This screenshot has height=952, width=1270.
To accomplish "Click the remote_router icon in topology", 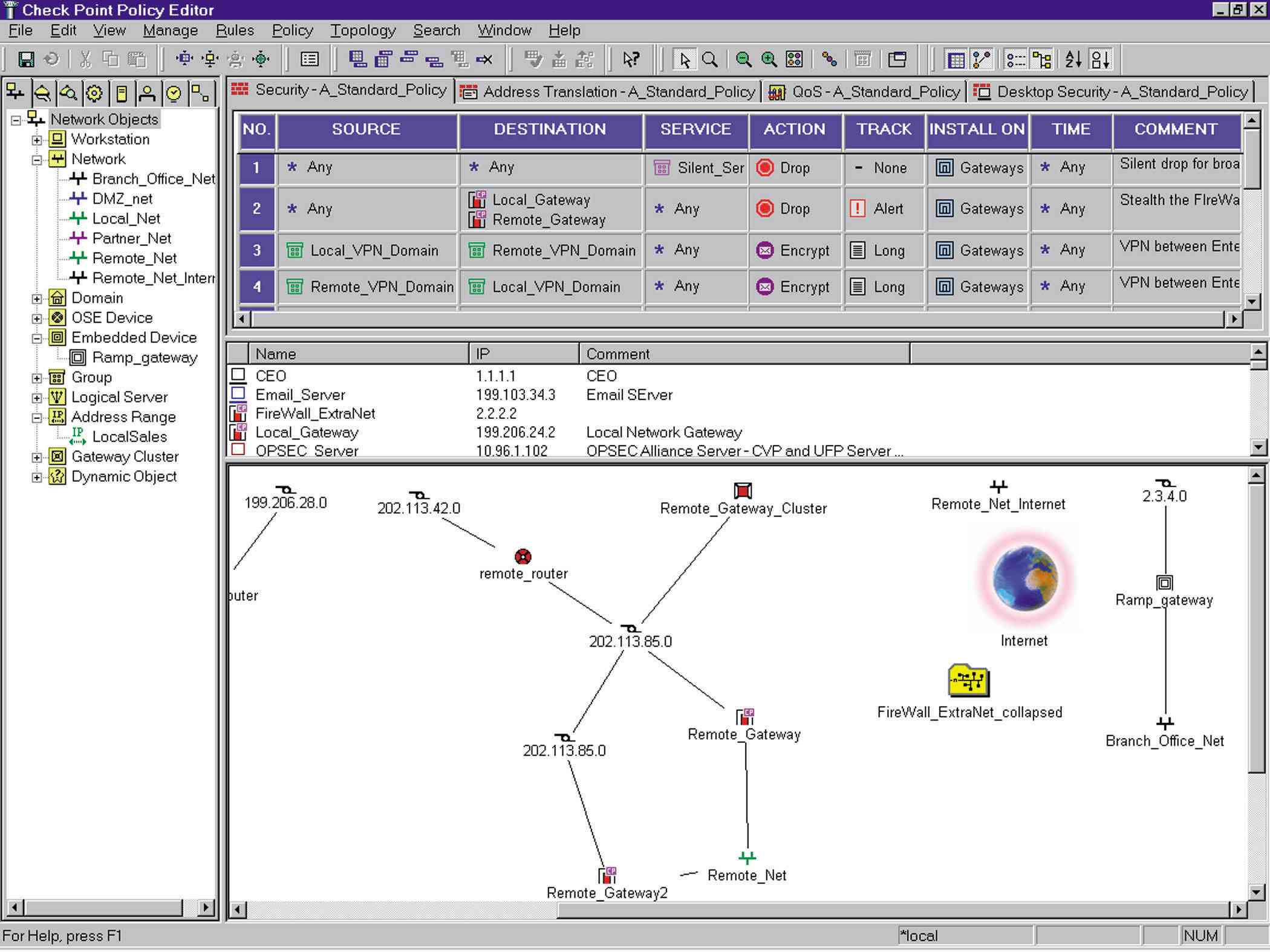I will tap(523, 556).
